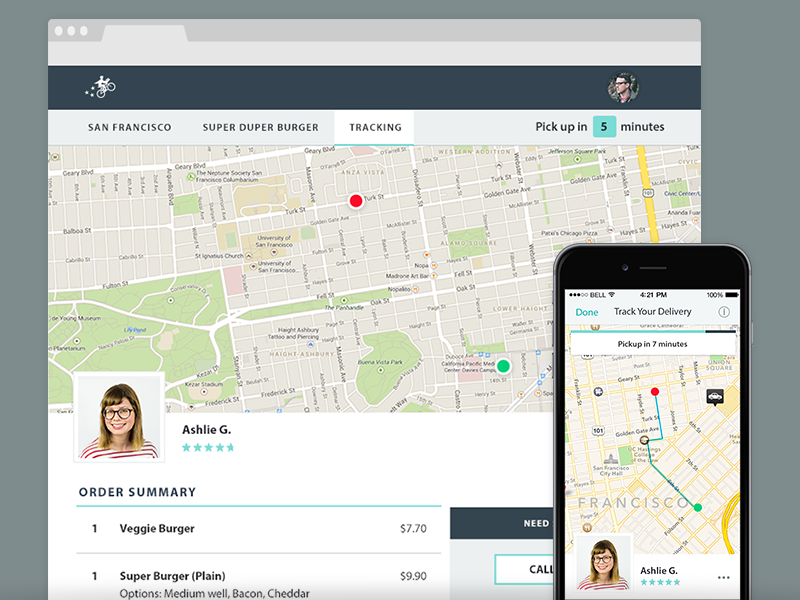The height and width of the screenshot is (600, 800).
Task: Tap Done on the Track Your Delivery screen
Action: [588, 312]
